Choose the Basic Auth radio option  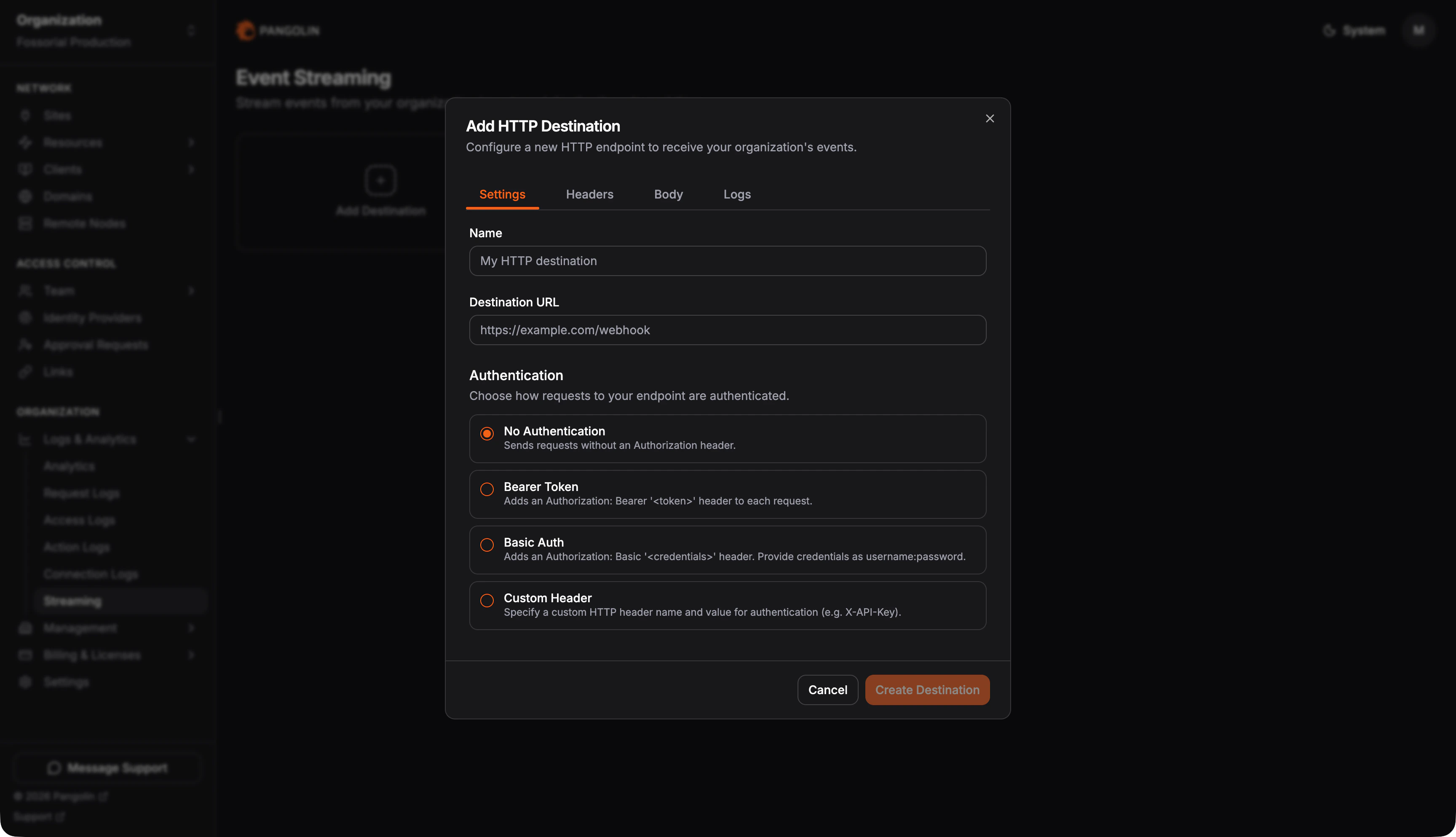click(x=487, y=545)
